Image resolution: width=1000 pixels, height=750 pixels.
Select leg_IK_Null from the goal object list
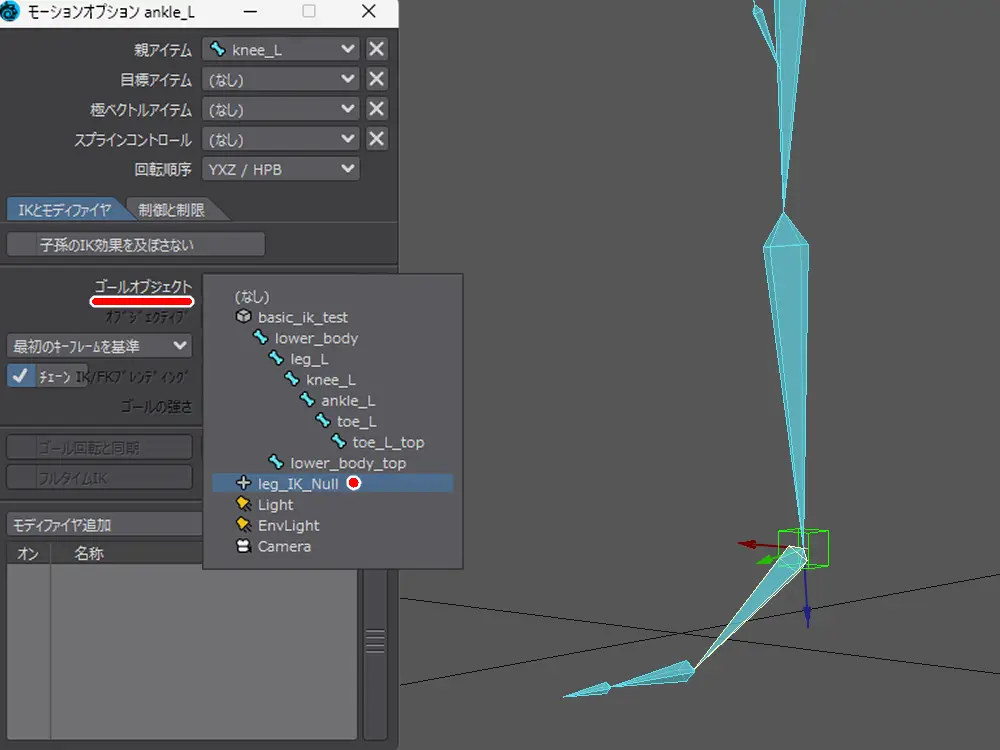298,484
